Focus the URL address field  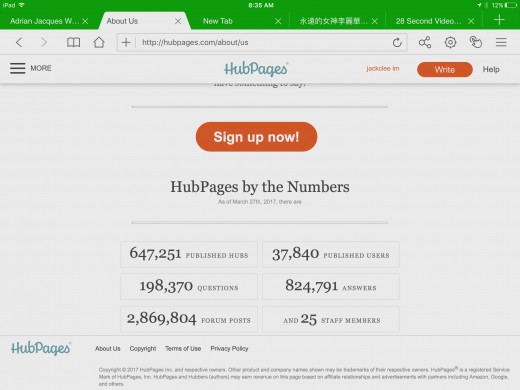pos(263,42)
